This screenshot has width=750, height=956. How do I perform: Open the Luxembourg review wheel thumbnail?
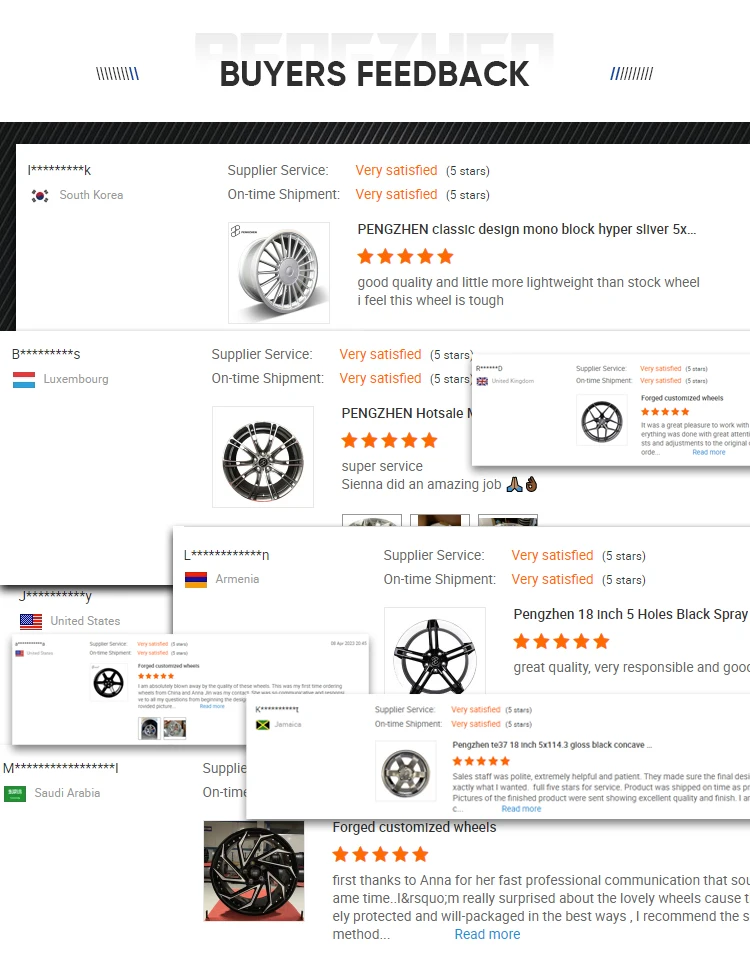[x=263, y=457]
